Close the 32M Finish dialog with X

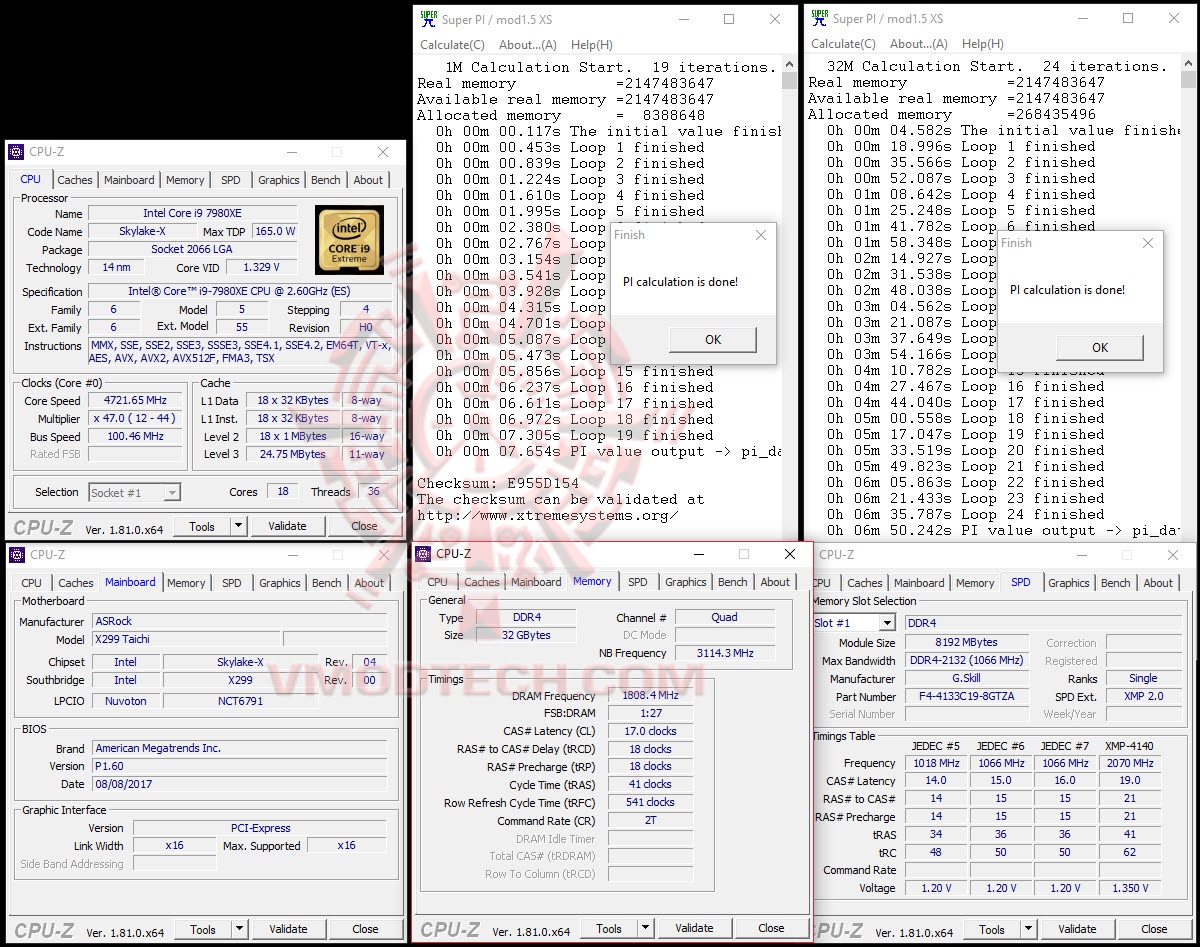(1147, 243)
